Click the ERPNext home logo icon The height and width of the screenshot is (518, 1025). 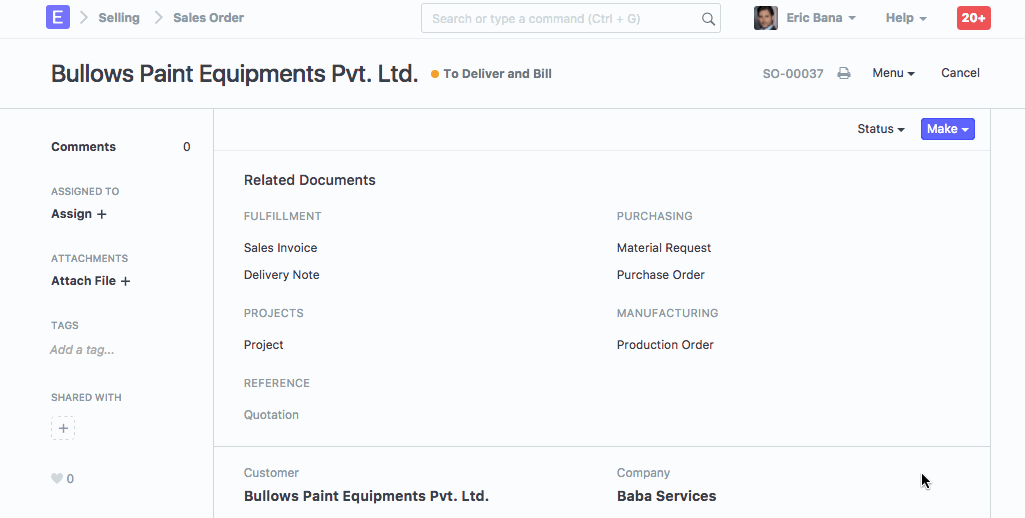(58, 18)
